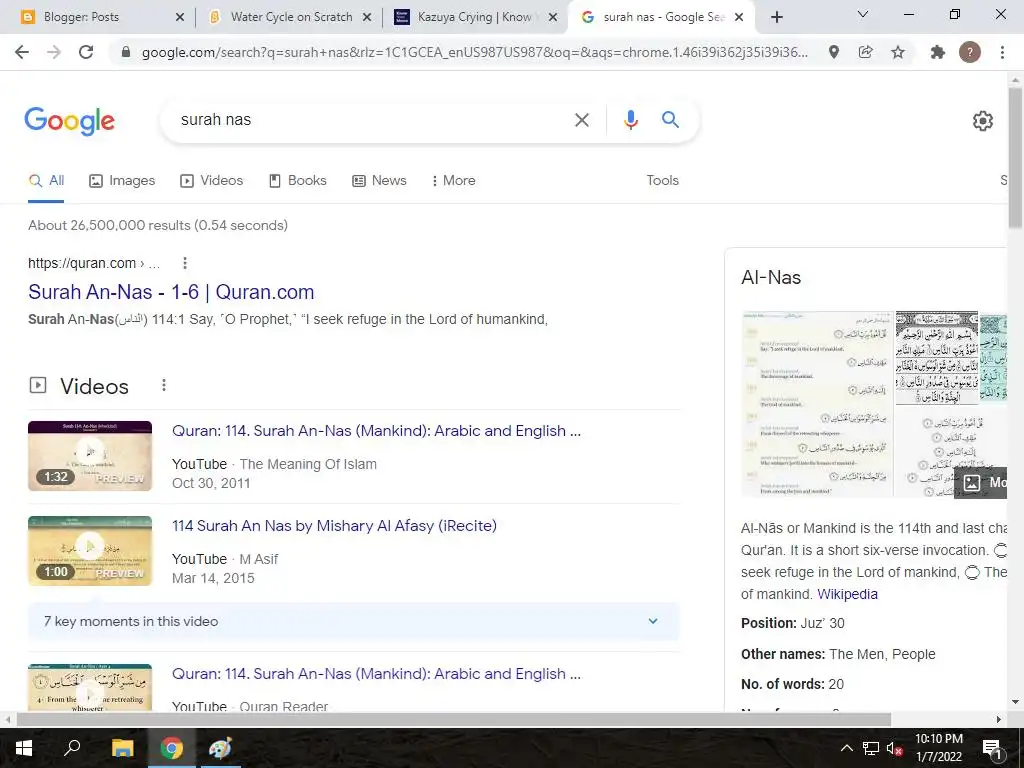The height and width of the screenshot is (768, 1024).
Task: Open File Explorer from the taskbar
Action: pyautogui.click(x=122, y=748)
